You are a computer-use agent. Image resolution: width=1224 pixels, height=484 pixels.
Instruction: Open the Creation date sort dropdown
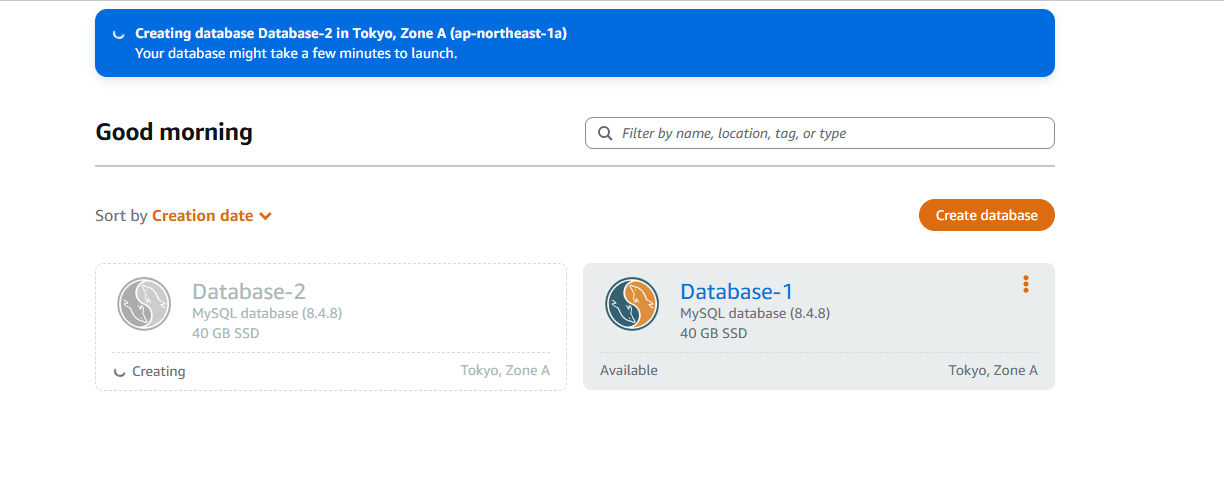(202, 216)
